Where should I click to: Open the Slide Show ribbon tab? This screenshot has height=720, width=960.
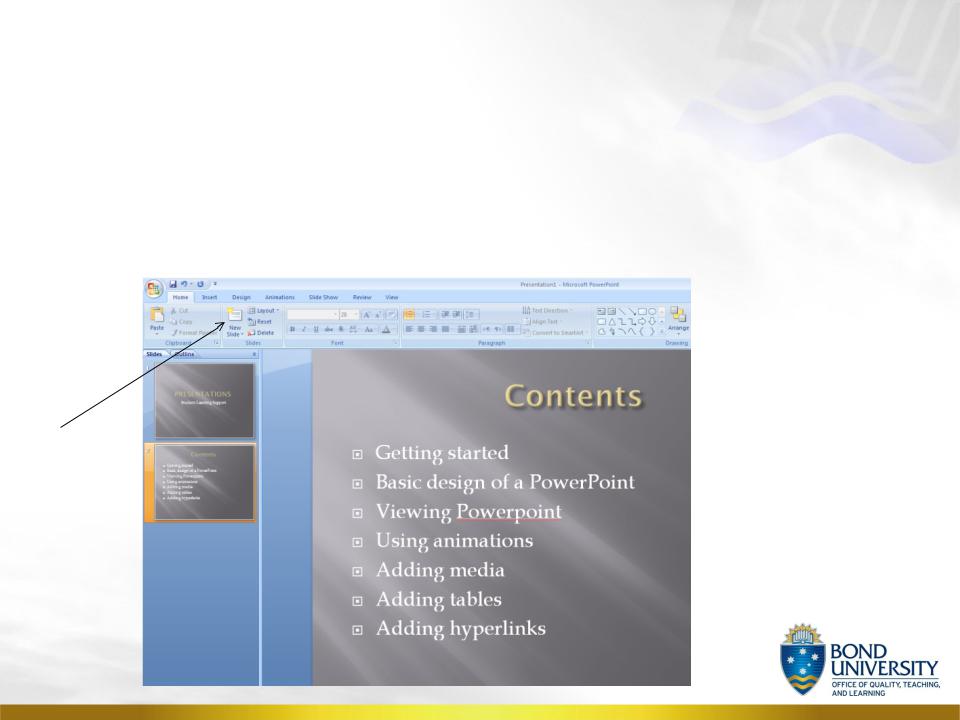click(323, 298)
